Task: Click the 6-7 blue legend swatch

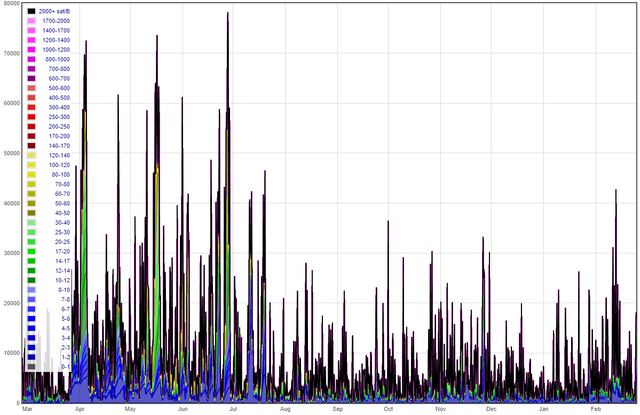Action: (x=31, y=309)
